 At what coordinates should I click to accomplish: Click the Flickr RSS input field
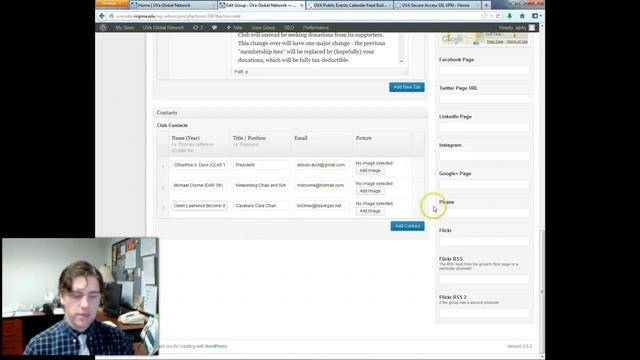[484, 279]
